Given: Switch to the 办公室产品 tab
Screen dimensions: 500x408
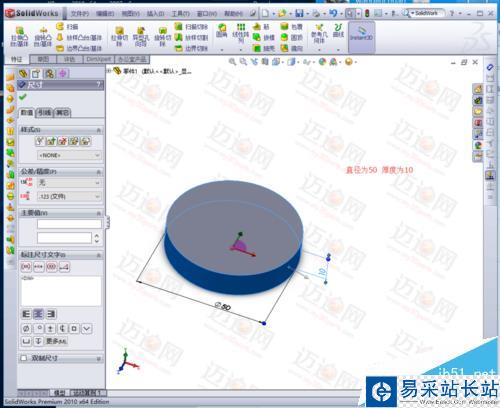Looking at the screenshot, I should click(132, 59).
